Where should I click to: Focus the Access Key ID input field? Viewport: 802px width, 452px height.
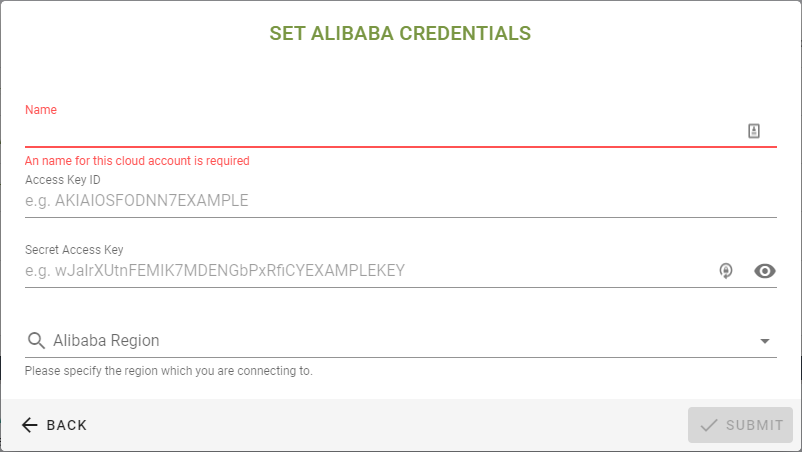(400, 201)
